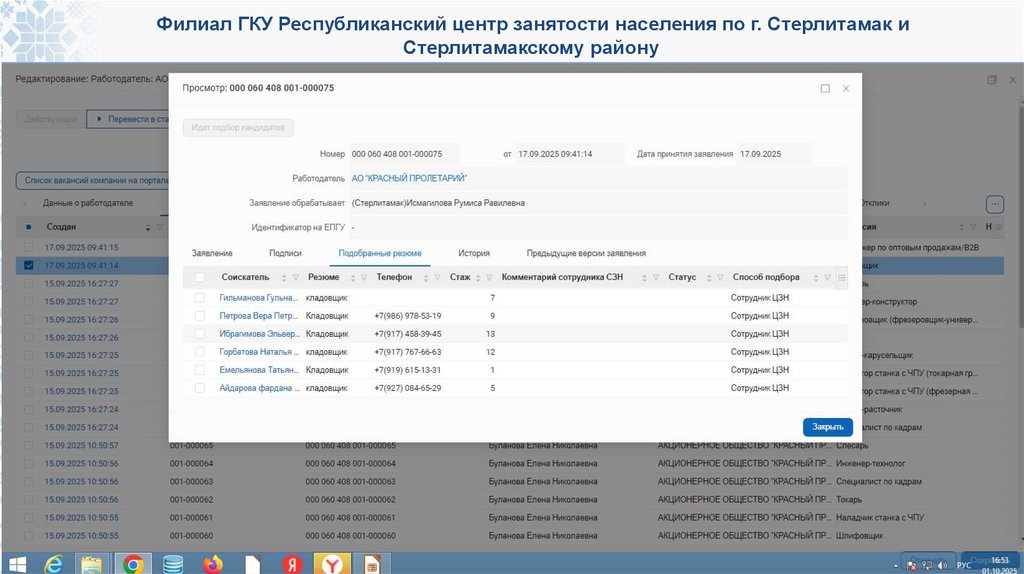This screenshot has height=574, width=1024.
Task: Open the database app on taskbar
Action: [173, 564]
